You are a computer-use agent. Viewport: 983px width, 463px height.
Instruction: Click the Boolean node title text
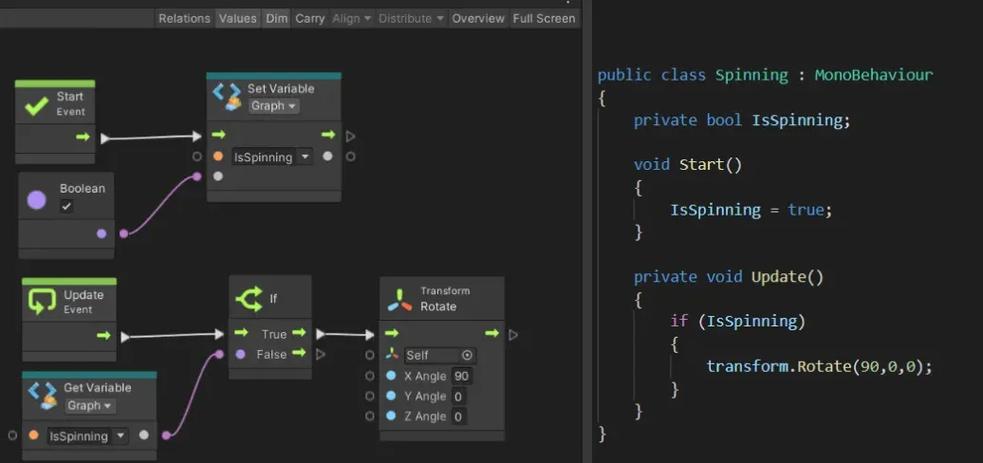(82, 188)
